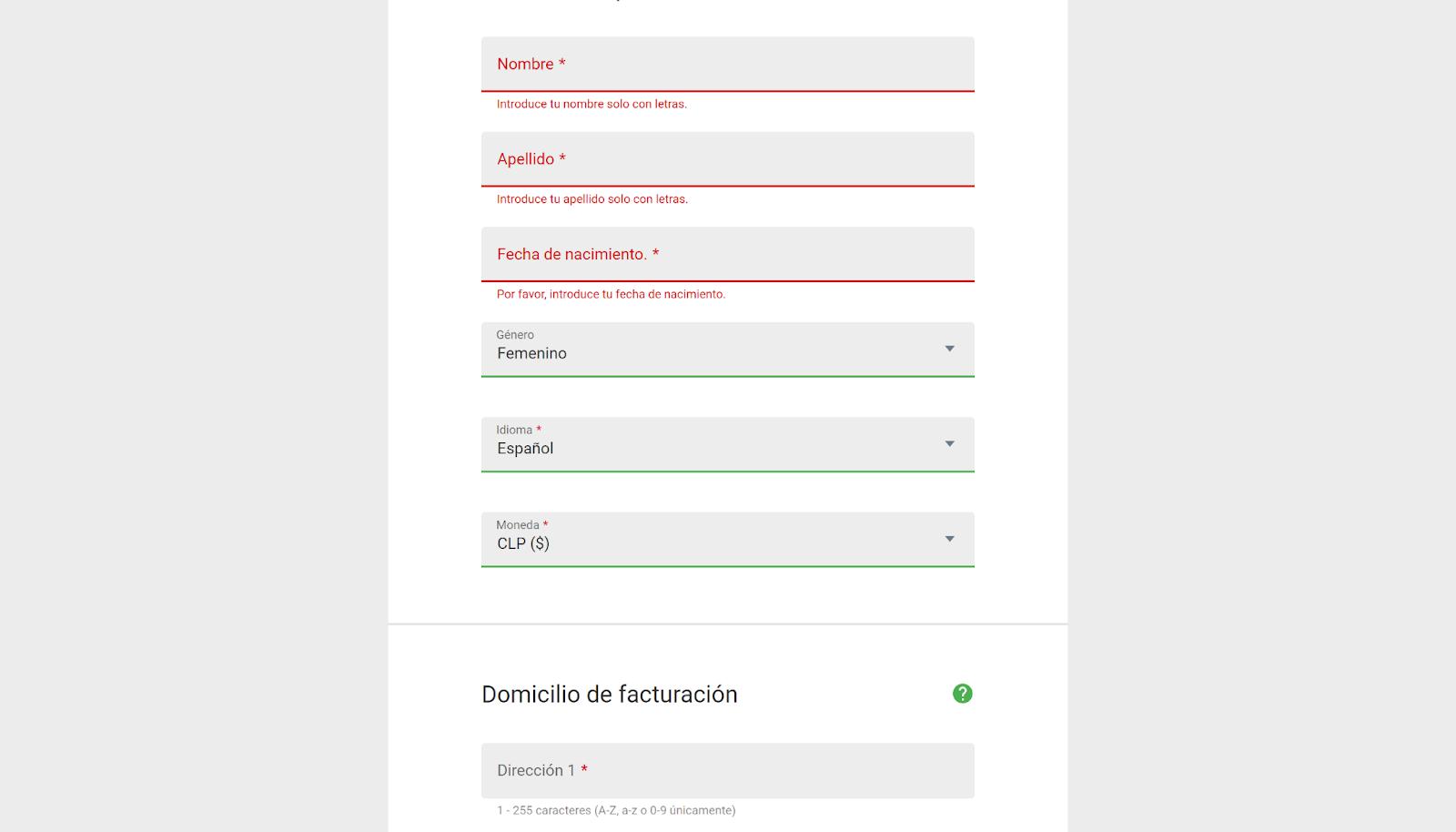Viewport: 1456px width, 832px height.
Task: Open the Moneda select showing CLP ($)
Action: 727,539
